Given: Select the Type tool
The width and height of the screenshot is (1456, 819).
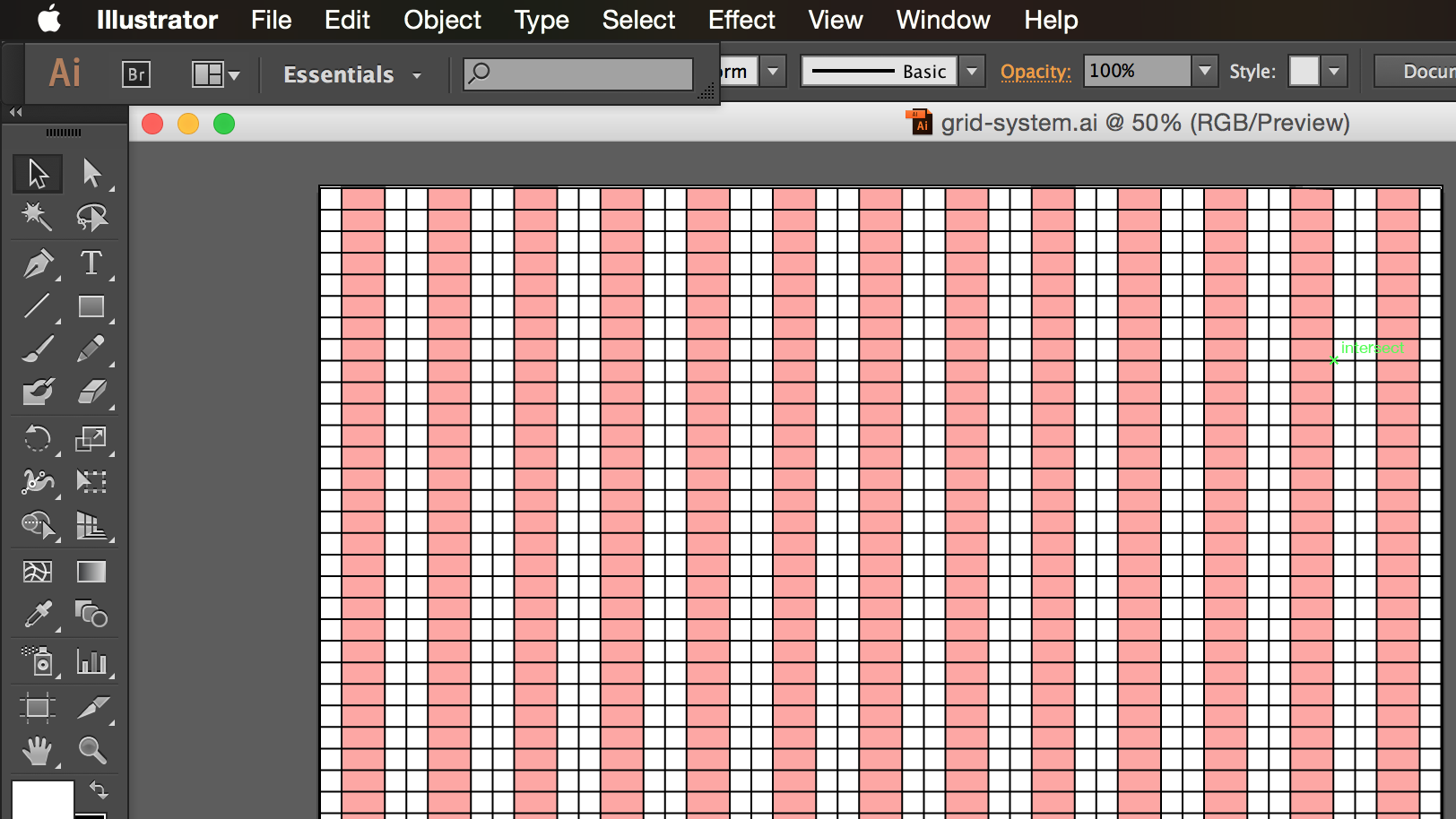Looking at the screenshot, I should point(92,263).
